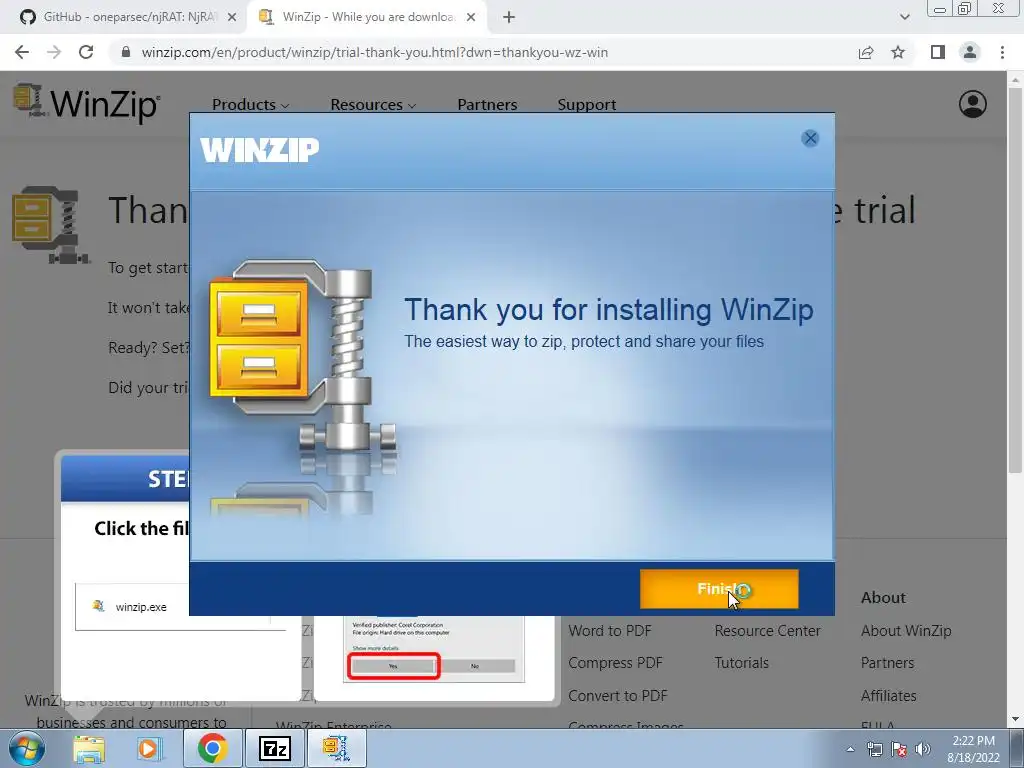Close the WinZip installer dialog with X icon
This screenshot has height=768, width=1024.
click(x=810, y=138)
